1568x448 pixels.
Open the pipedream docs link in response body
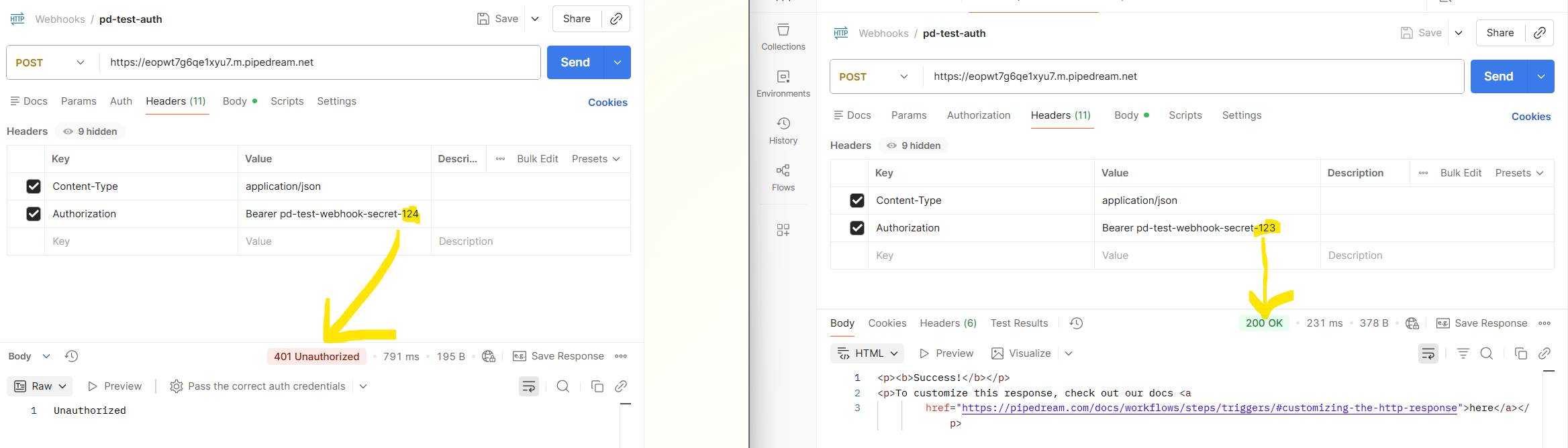1210,408
